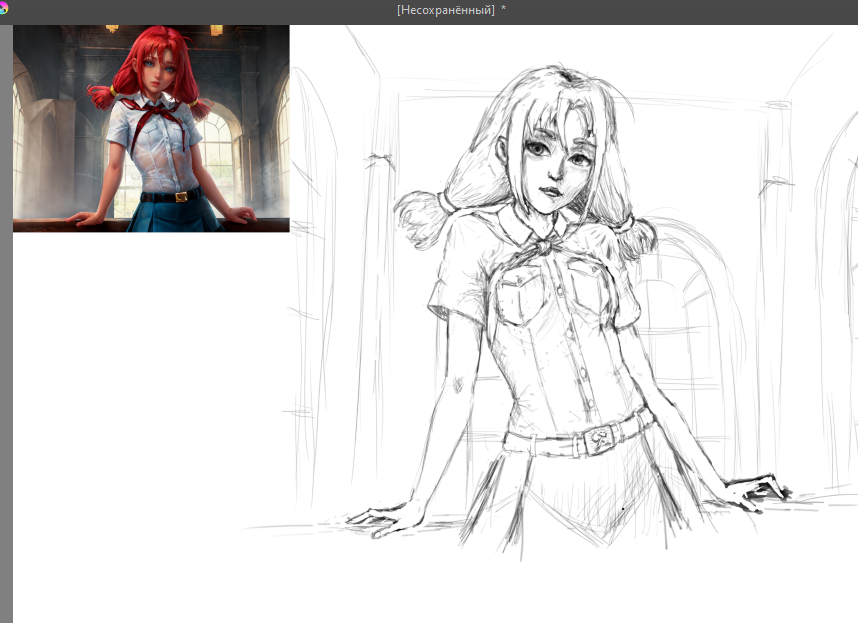Click the pencil sketch on the canvas
The image size is (858, 623).
[x=550, y=295]
